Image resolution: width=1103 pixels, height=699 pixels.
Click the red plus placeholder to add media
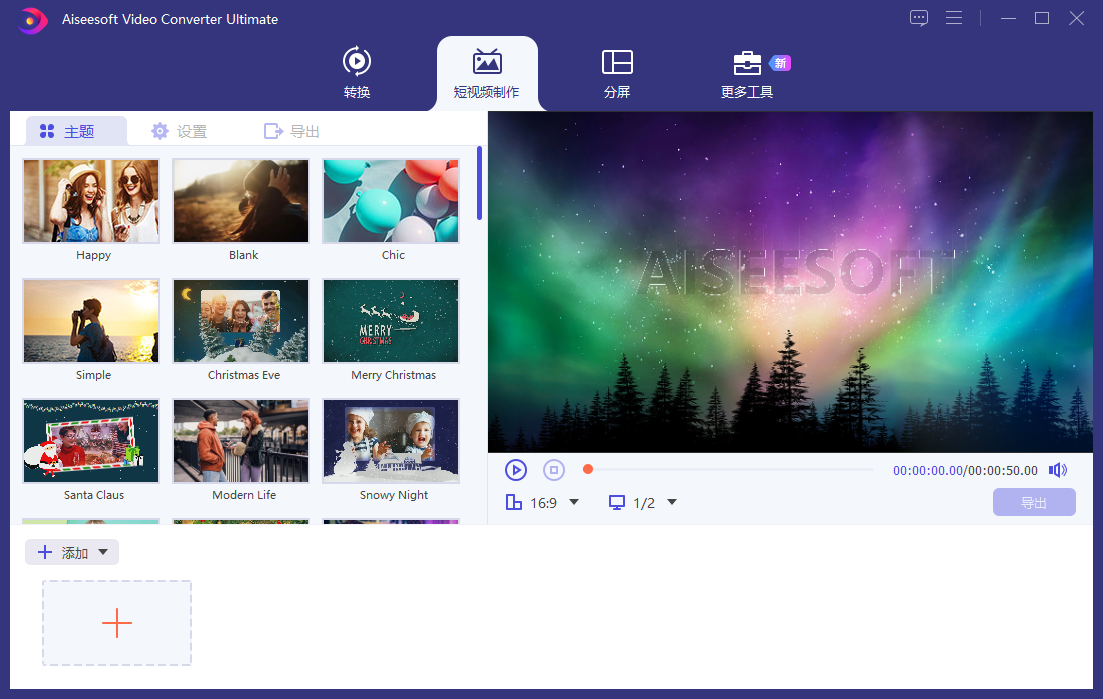click(x=117, y=623)
